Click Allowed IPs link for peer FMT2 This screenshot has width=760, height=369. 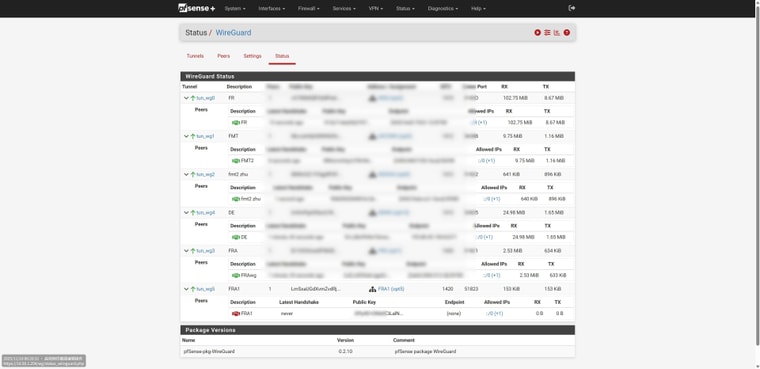[x=487, y=161]
